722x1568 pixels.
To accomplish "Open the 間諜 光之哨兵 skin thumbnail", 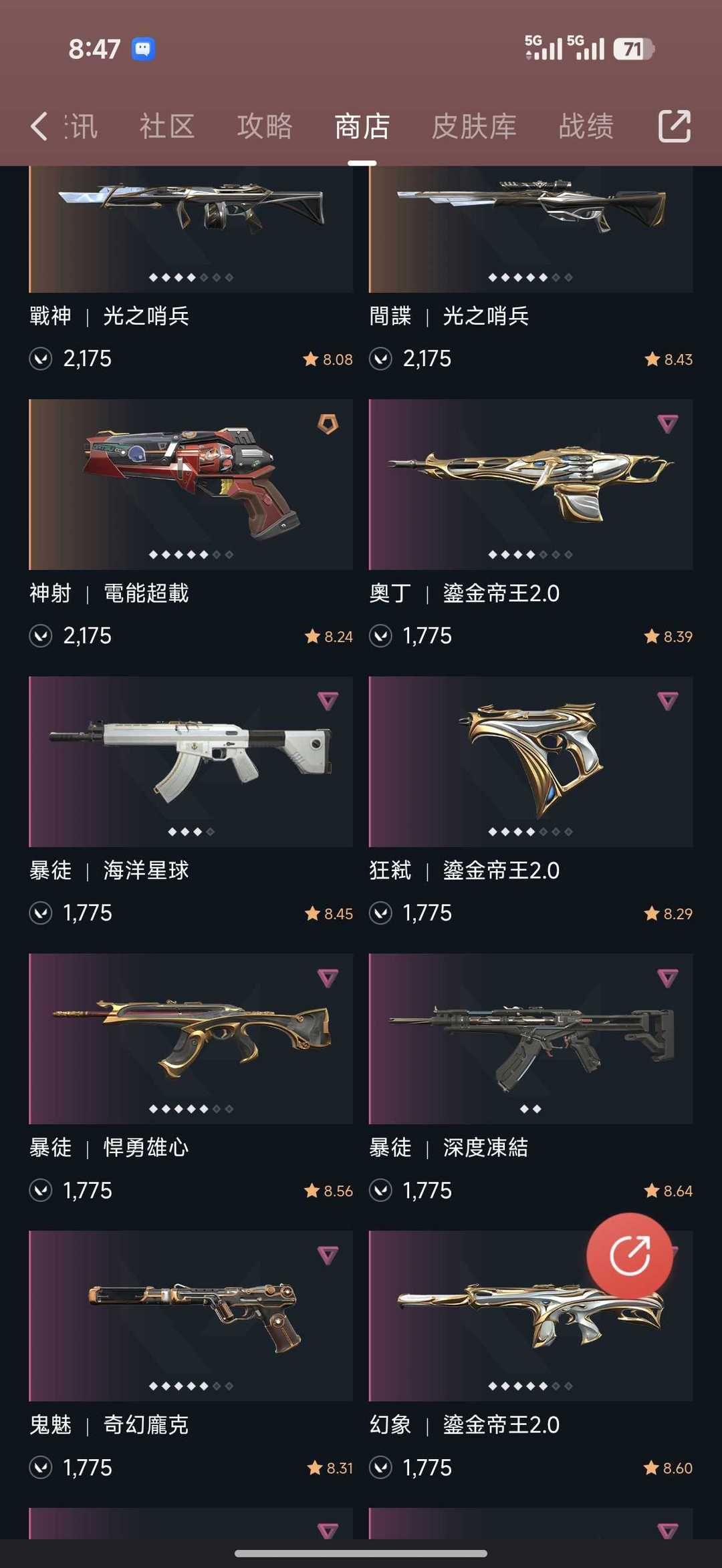I will [531, 229].
